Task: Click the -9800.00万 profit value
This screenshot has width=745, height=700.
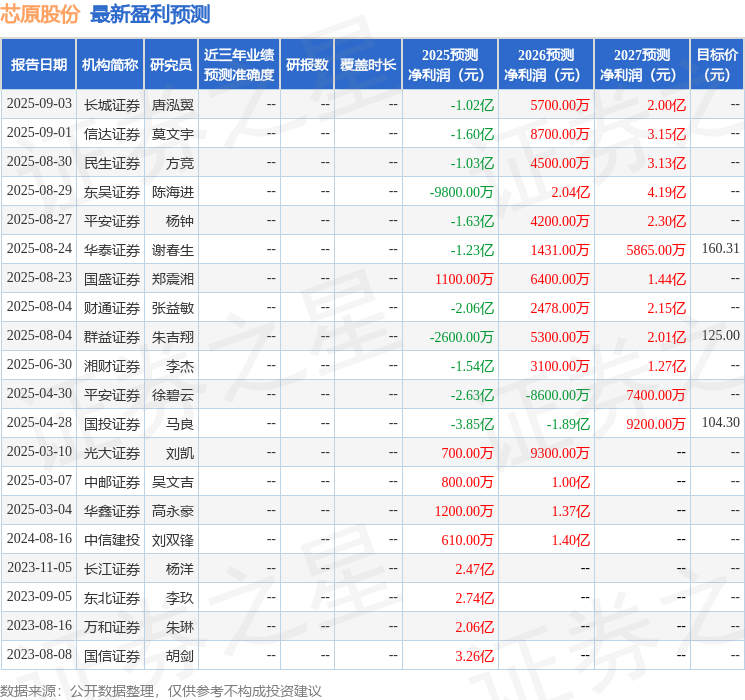Action: tap(462, 192)
